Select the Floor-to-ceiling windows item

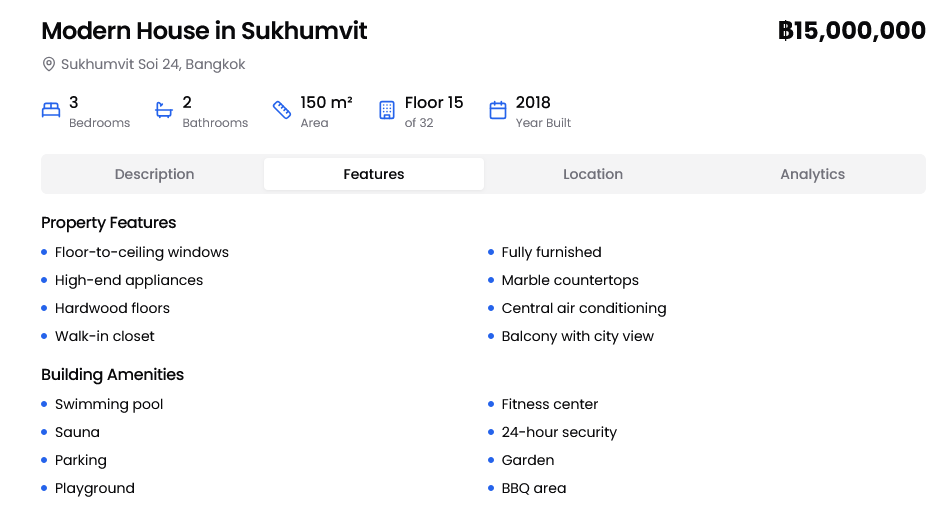(142, 253)
